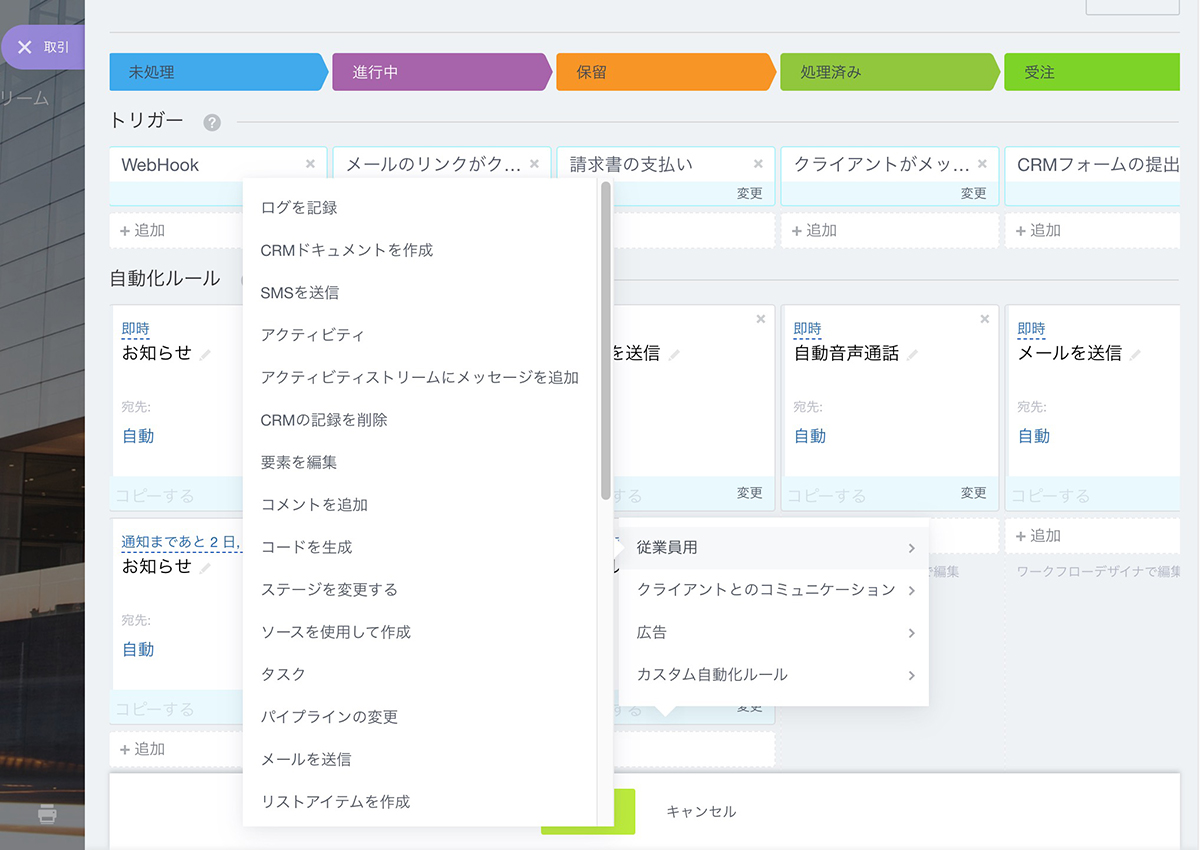Select the 進行中 stage
1200x850 pixels.
click(442, 72)
